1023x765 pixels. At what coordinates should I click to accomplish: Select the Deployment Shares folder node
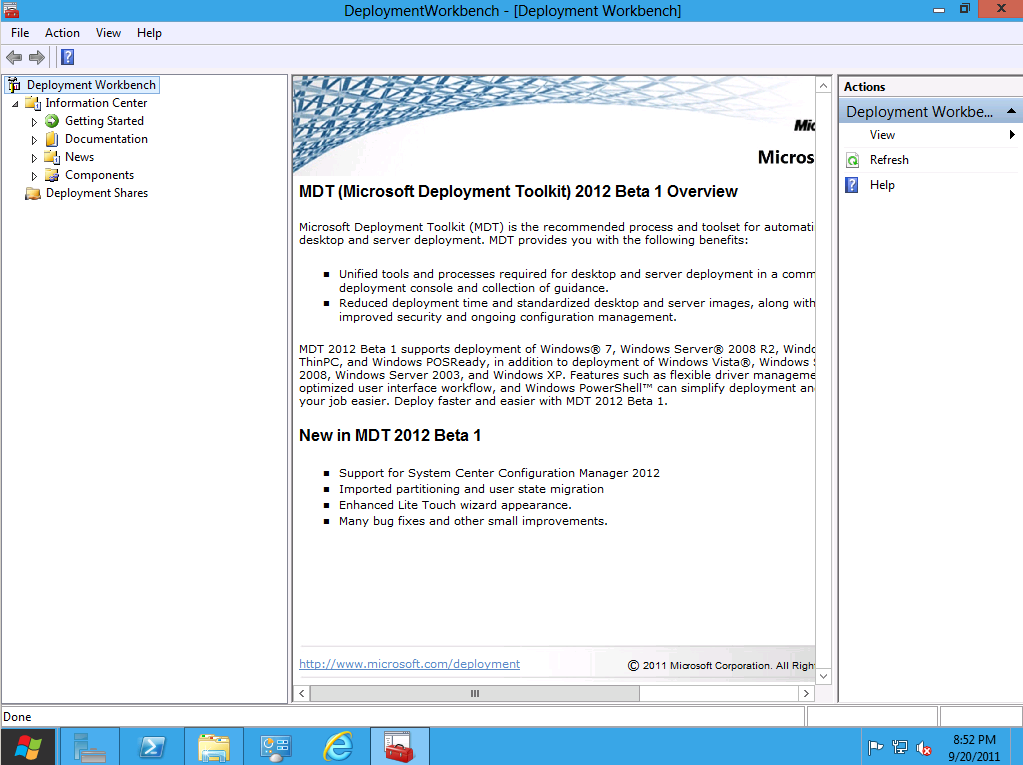pos(96,193)
